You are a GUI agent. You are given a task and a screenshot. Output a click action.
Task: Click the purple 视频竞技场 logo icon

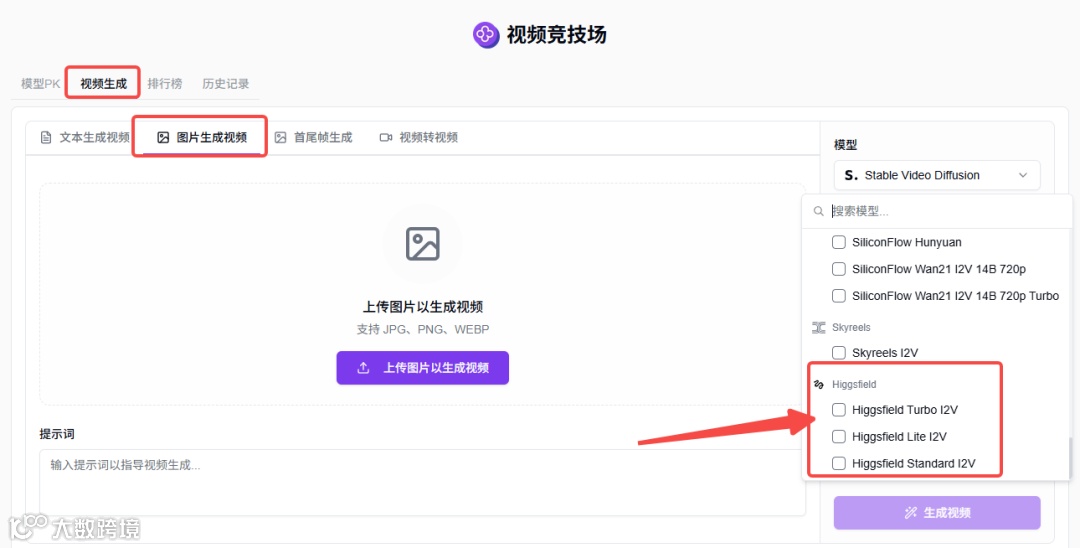(486, 34)
